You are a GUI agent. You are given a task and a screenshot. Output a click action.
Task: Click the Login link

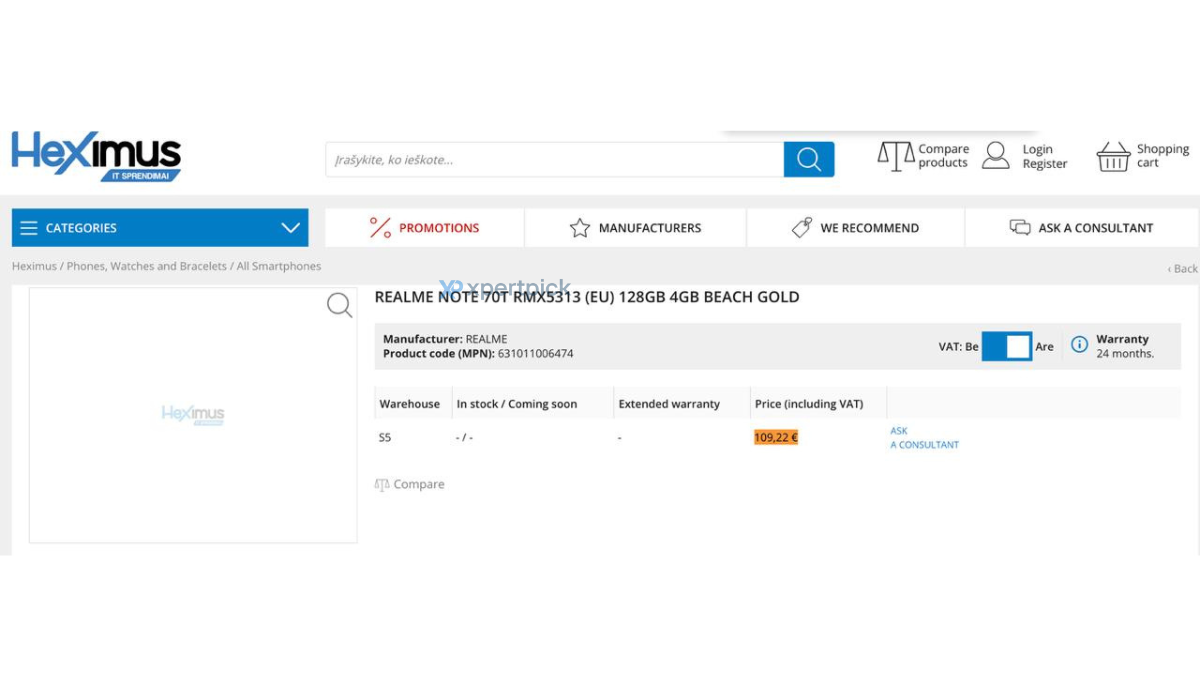(1038, 149)
